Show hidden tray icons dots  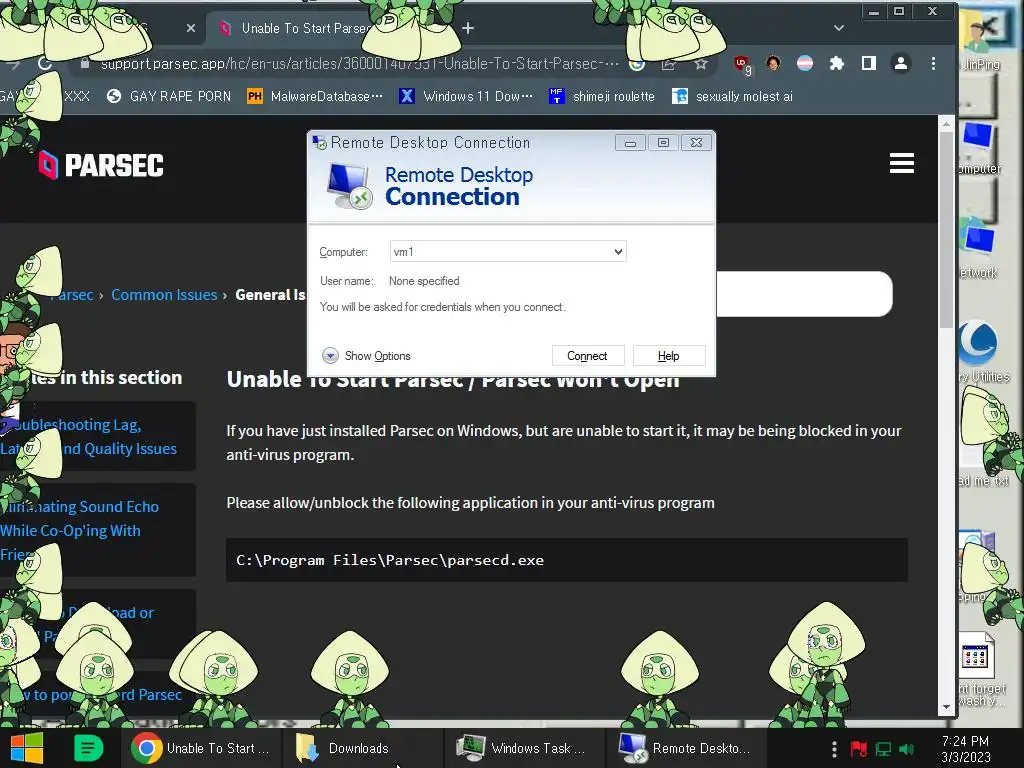(x=834, y=749)
